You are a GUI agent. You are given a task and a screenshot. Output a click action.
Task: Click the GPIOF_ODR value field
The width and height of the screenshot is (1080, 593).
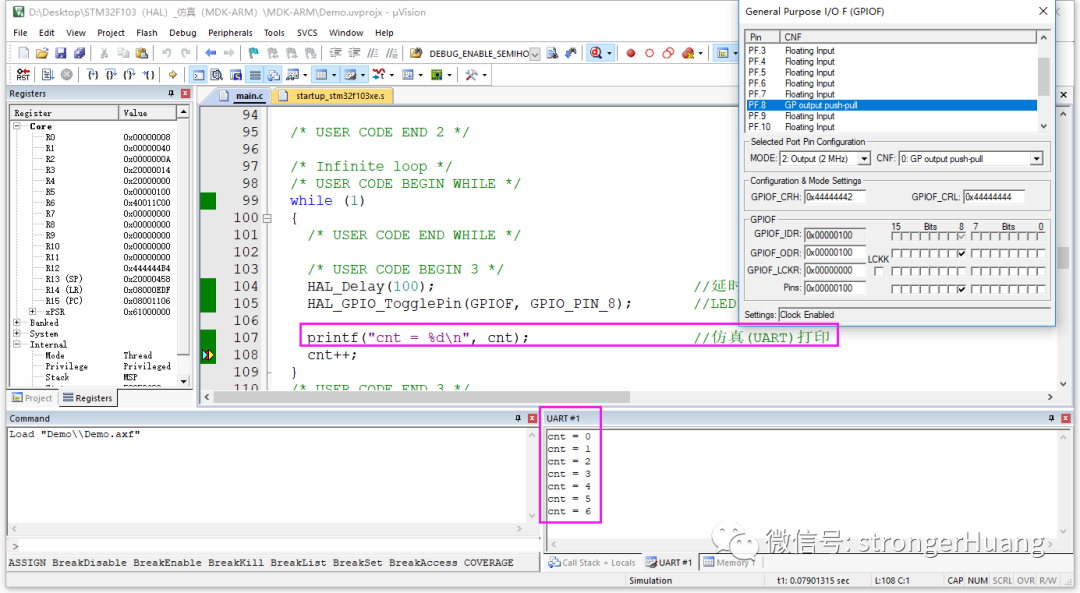point(835,253)
